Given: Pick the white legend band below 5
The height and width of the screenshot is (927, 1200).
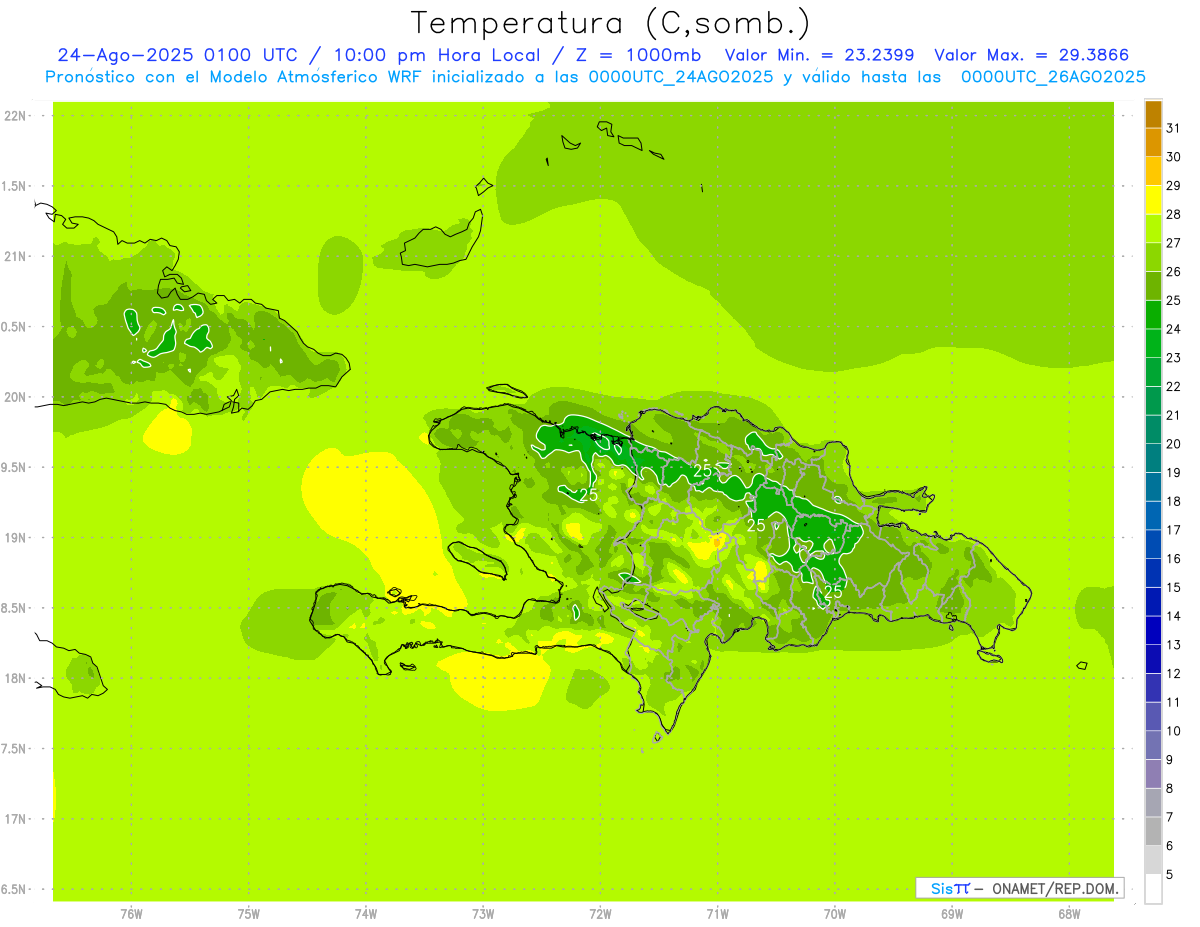Looking at the screenshot, I should (x=1153, y=889).
